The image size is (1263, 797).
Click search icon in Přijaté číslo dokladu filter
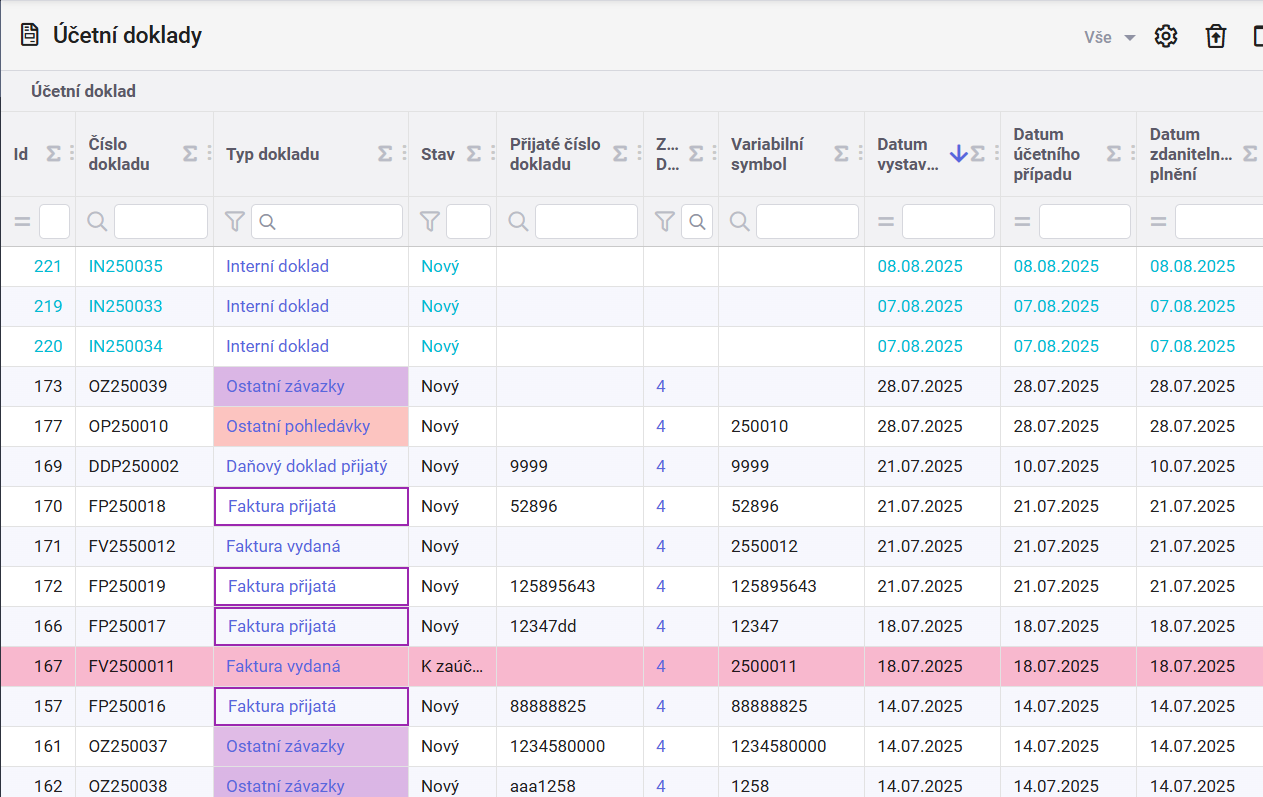click(518, 221)
